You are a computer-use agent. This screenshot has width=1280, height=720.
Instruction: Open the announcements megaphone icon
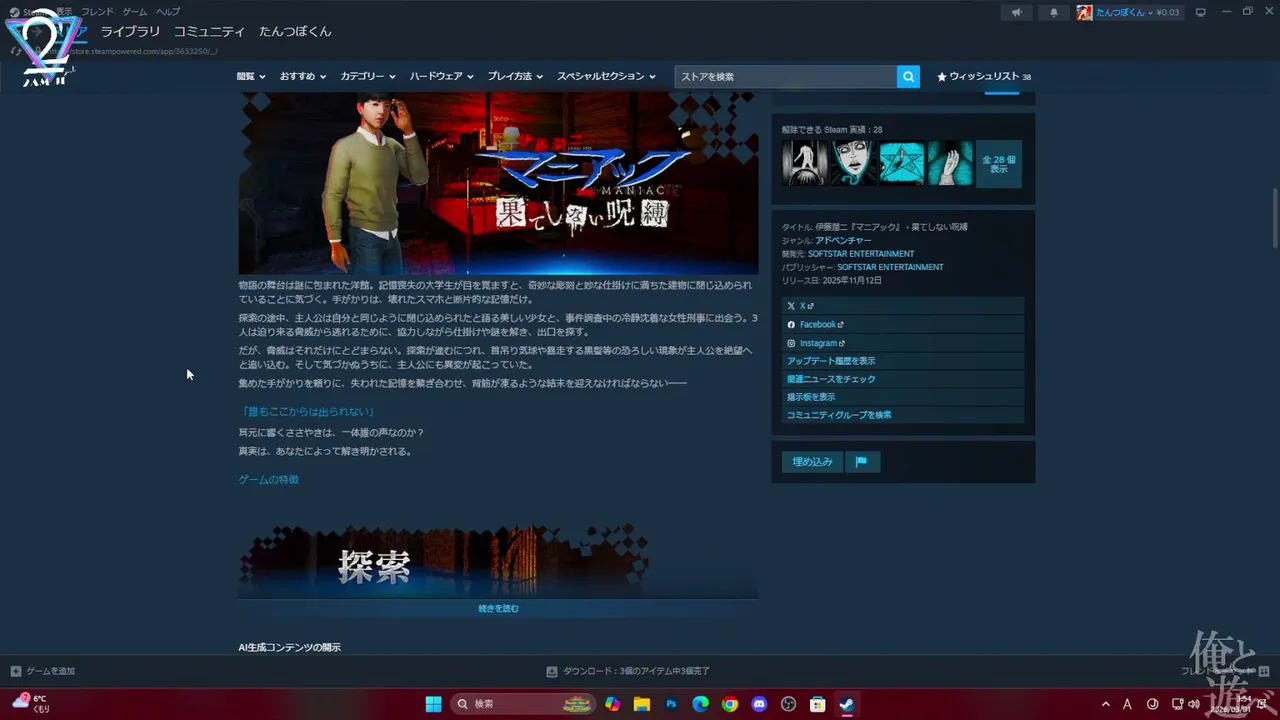tap(1016, 12)
